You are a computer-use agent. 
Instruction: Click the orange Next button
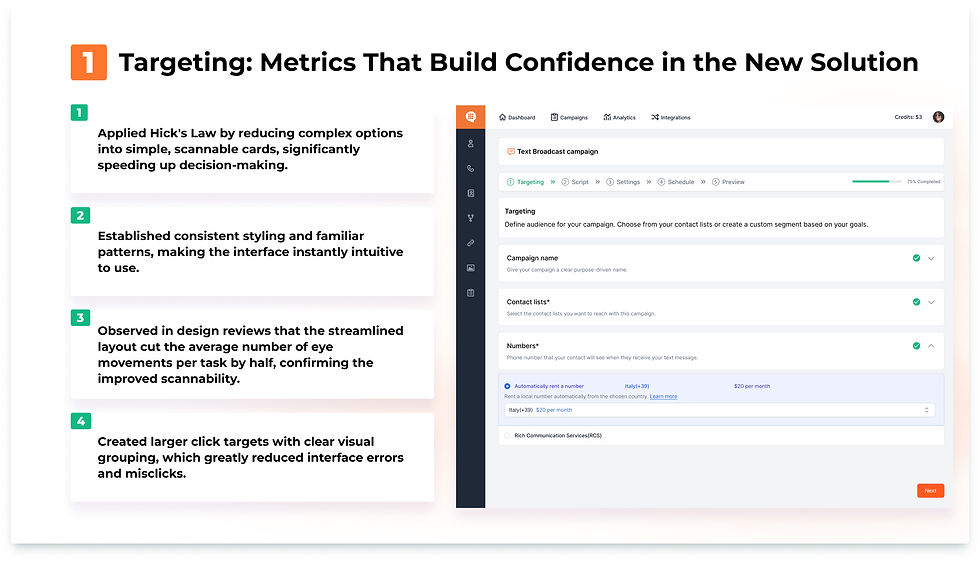tap(931, 490)
